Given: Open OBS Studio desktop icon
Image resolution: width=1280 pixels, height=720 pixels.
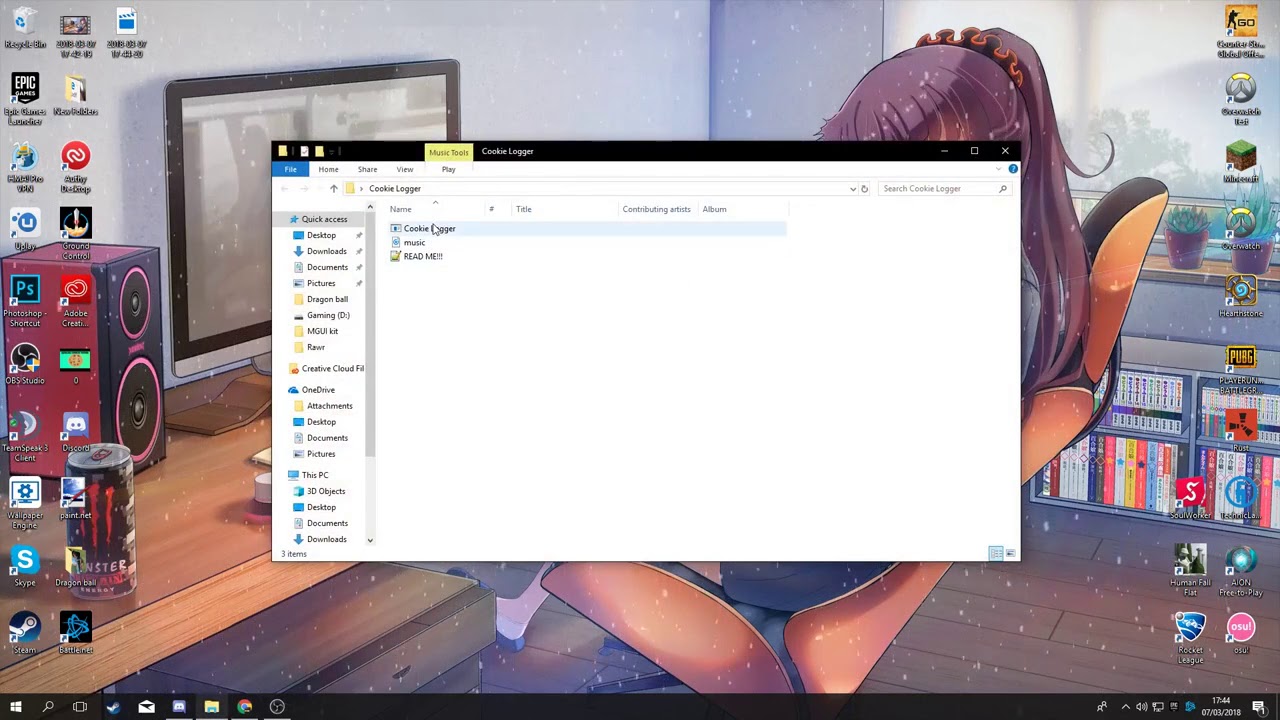Looking at the screenshot, I should [x=25, y=365].
